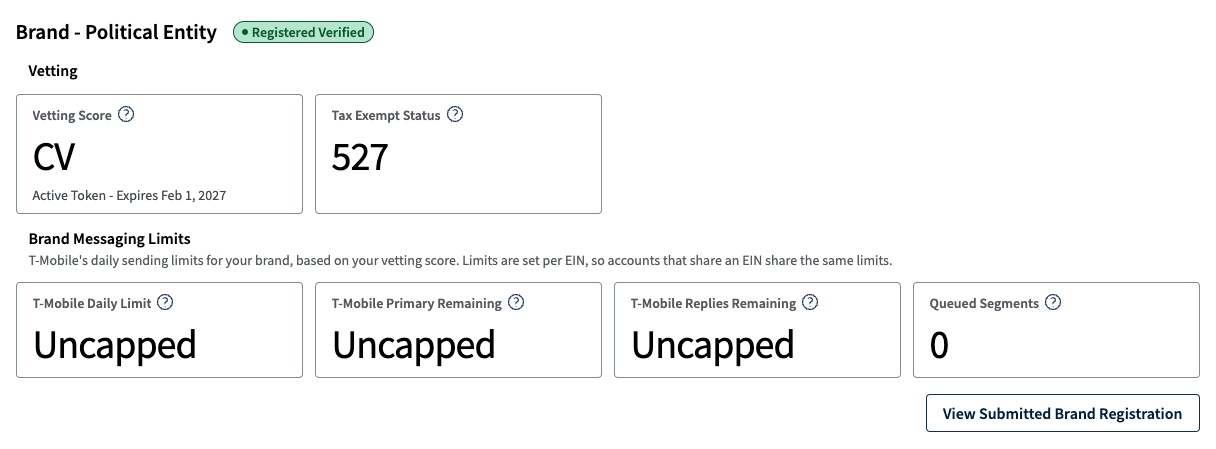View Submitted Brand Registration

pos(1062,413)
